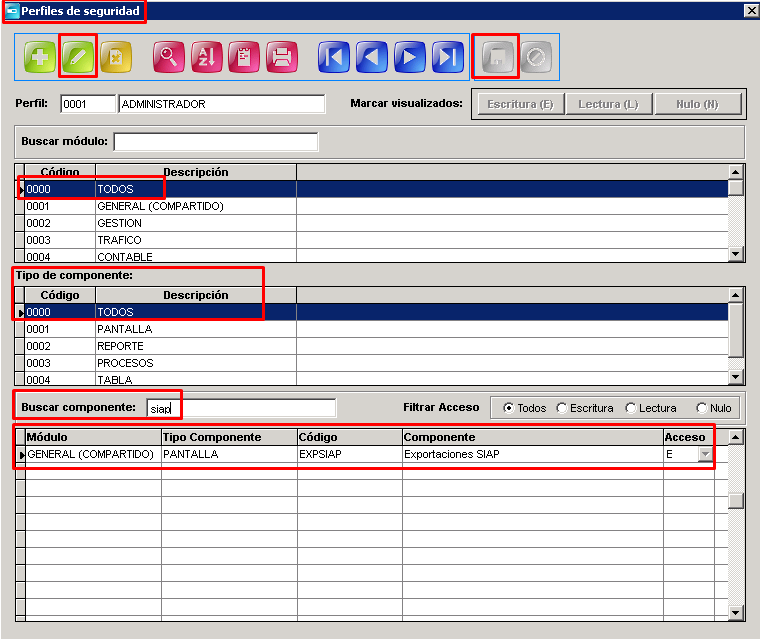The image size is (760, 639).
Task: Click the gray cancel icon
Action: [536, 57]
